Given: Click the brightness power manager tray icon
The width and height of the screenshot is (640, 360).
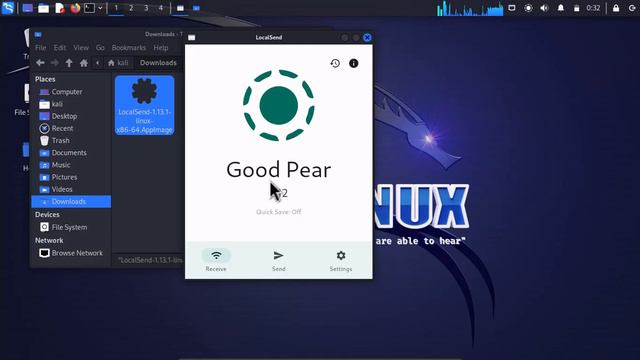Looking at the screenshot, I should pyautogui.click(x=528, y=8).
